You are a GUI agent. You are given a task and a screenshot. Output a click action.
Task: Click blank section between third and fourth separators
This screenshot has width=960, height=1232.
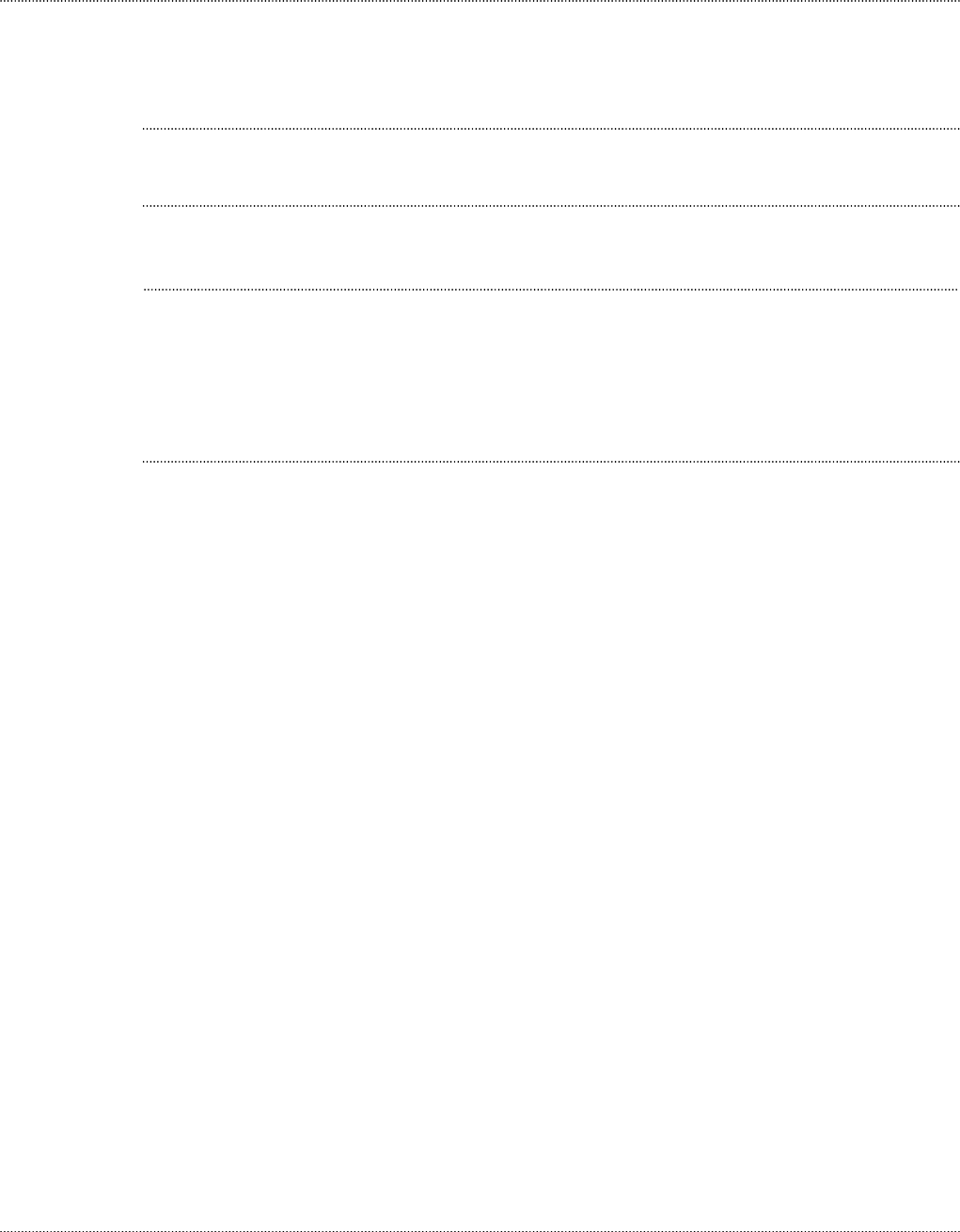click(550, 375)
